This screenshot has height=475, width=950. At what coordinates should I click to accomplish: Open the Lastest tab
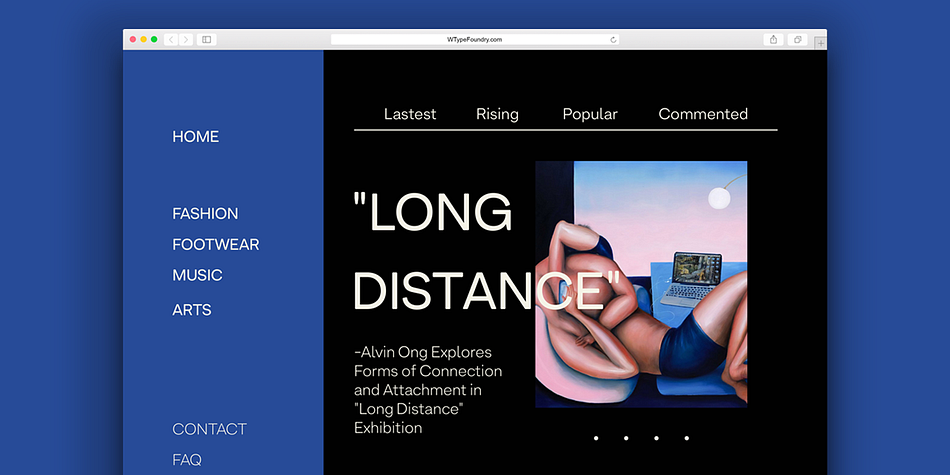pyautogui.click(x=410, y=114)
